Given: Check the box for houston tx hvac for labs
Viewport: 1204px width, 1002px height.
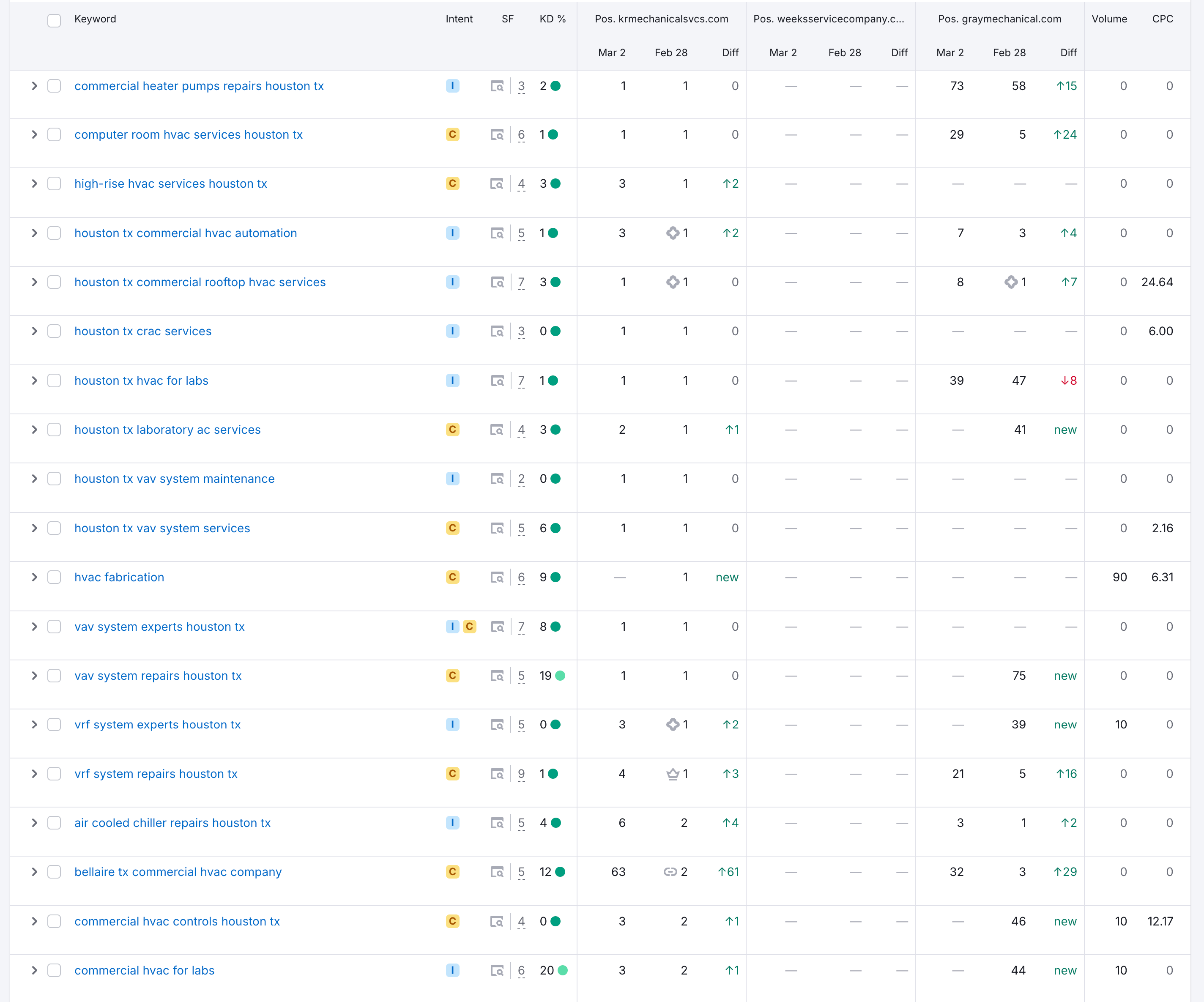Looking at the screenshot, I should (x=54, y=381).
